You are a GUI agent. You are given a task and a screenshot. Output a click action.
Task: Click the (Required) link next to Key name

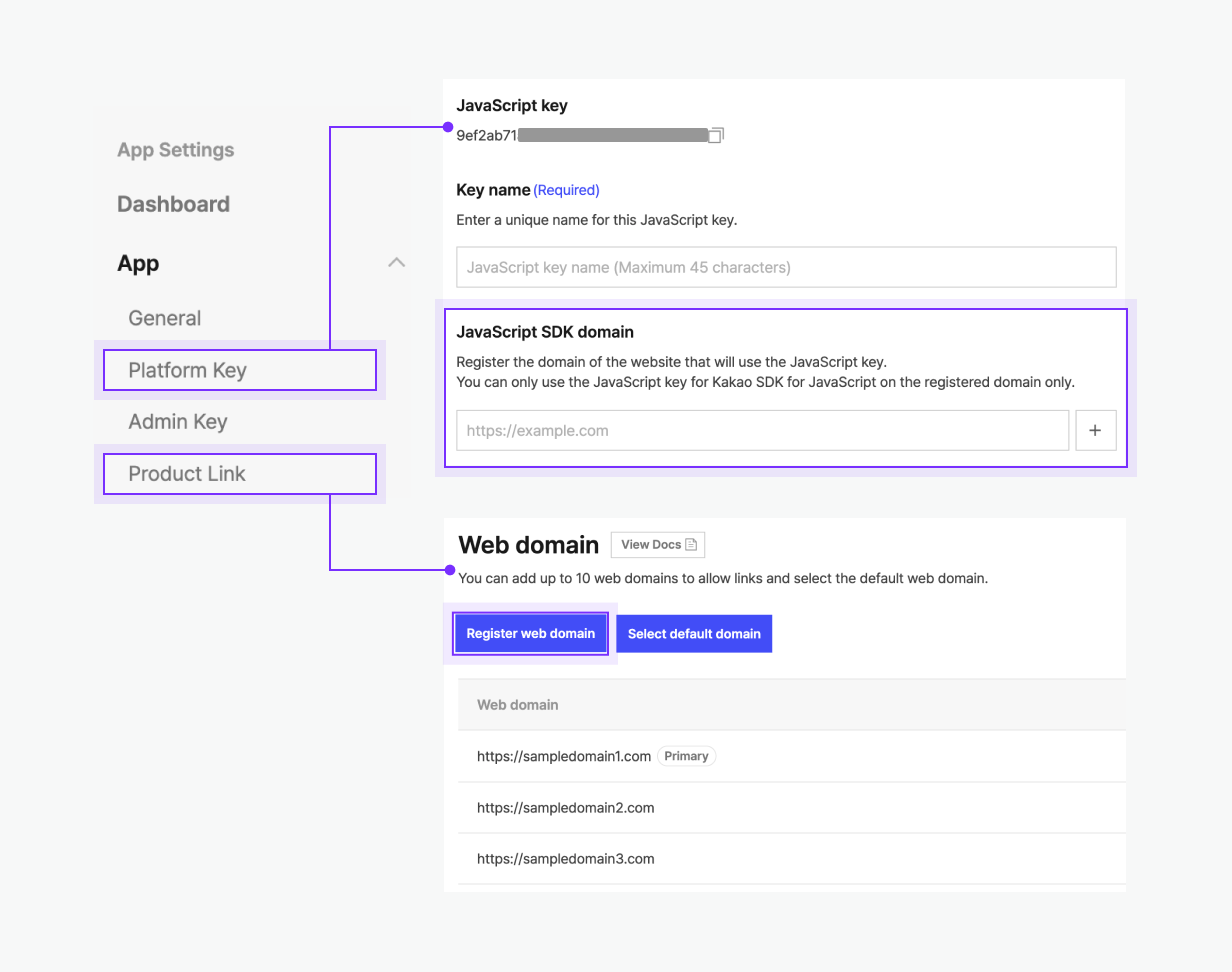pos(566,190)
